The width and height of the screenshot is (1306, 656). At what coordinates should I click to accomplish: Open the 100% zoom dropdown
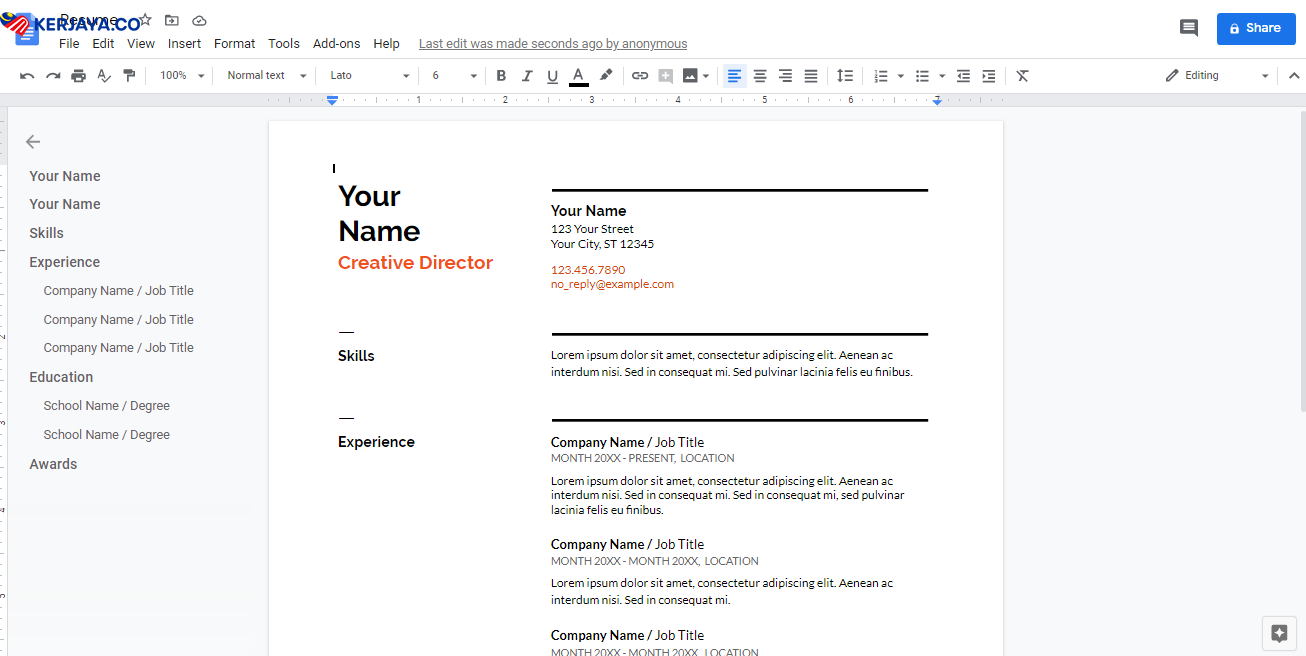coord(182,76)
